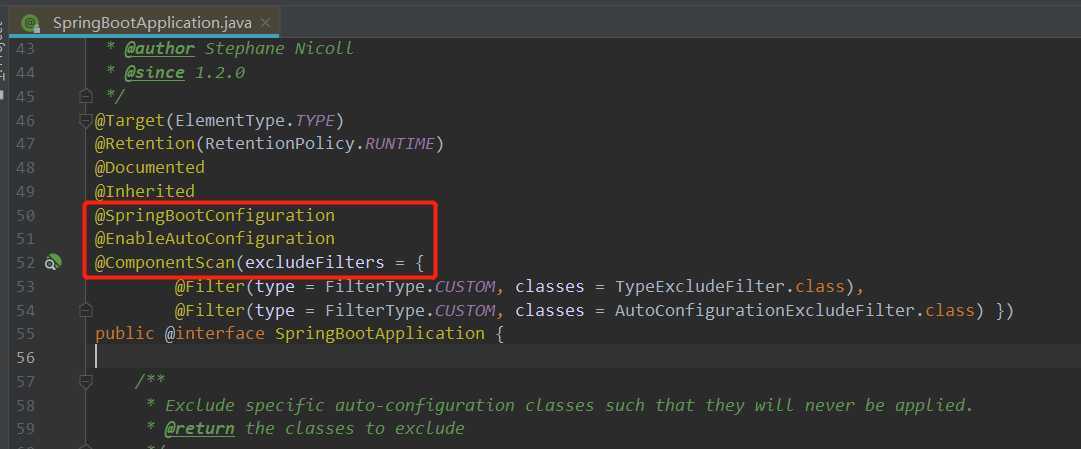Click RetentionPolicy in the Retention annotation

(279, 144)
